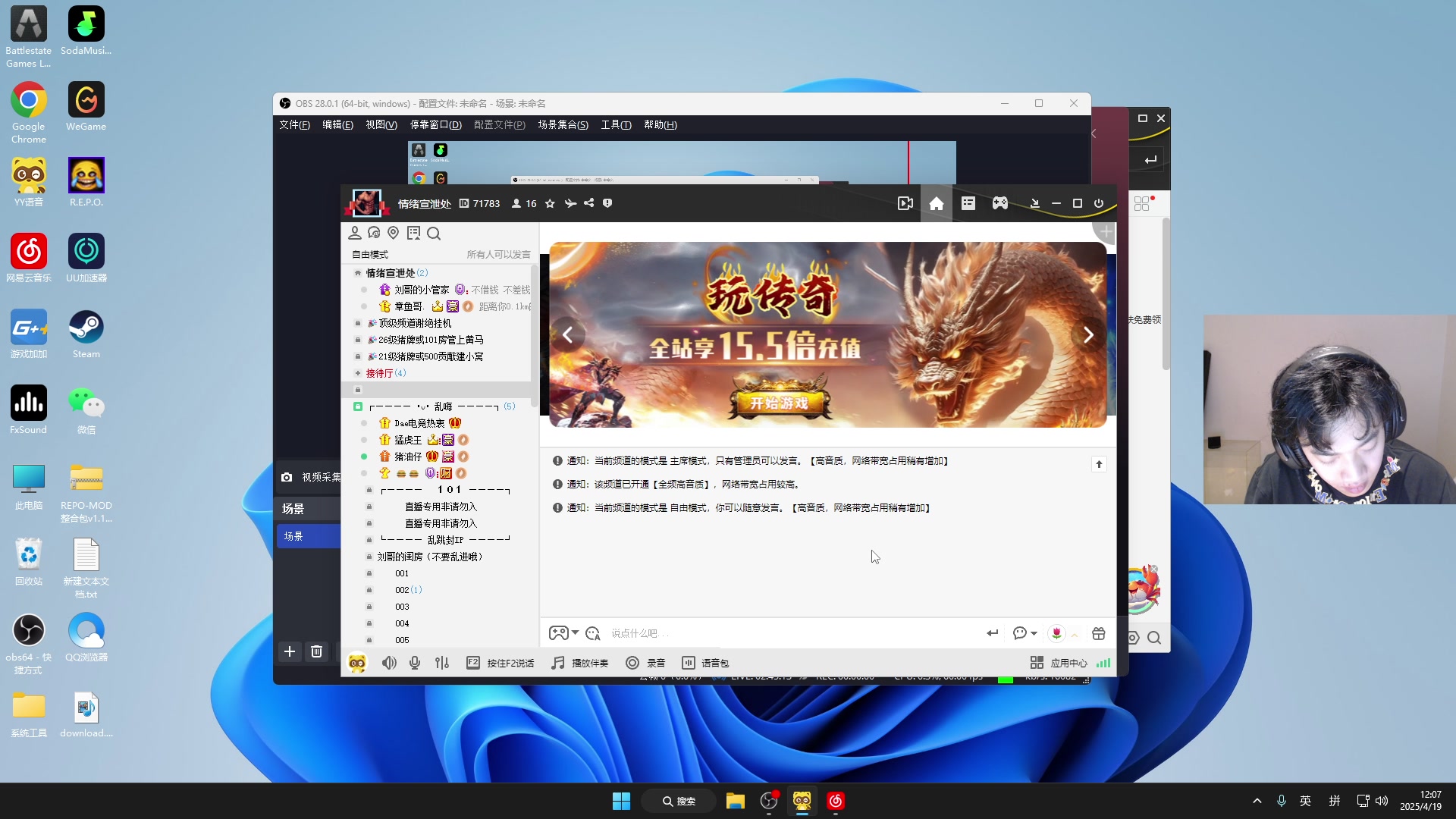
Task: Expand the game controller dropdown arrow in chat bar
Action: pyautogui.click(x=576, y=633)
